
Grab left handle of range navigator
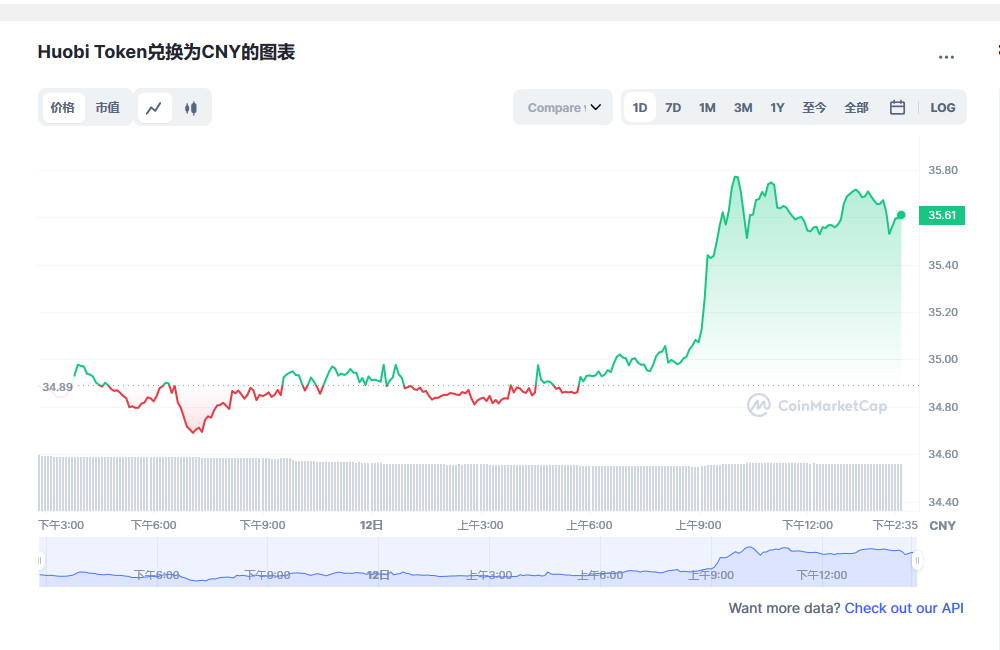coord(40,561)
